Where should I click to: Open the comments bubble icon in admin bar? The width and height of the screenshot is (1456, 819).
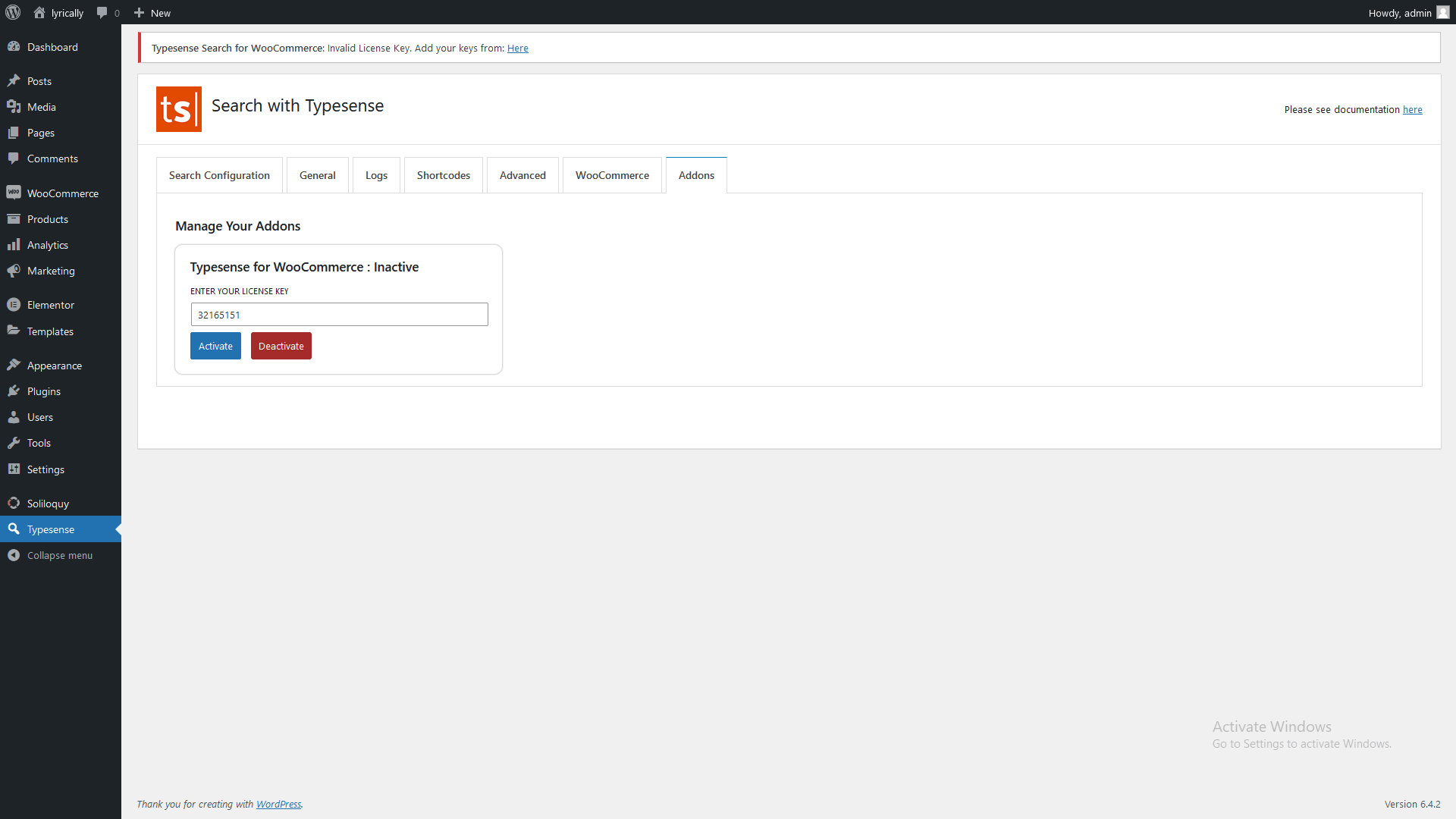[102, 13]
